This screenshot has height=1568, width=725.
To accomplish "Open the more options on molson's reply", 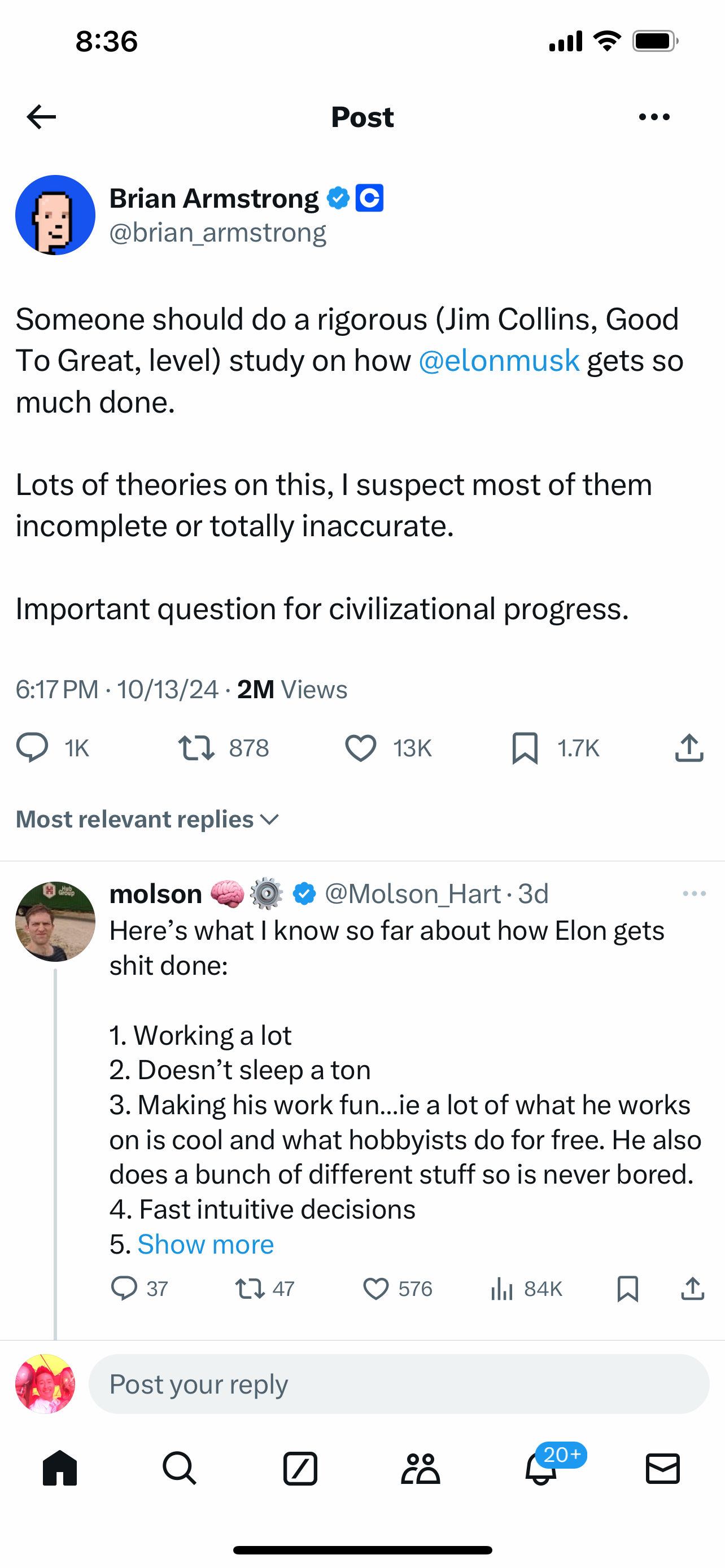I will (x=694, y=894).
